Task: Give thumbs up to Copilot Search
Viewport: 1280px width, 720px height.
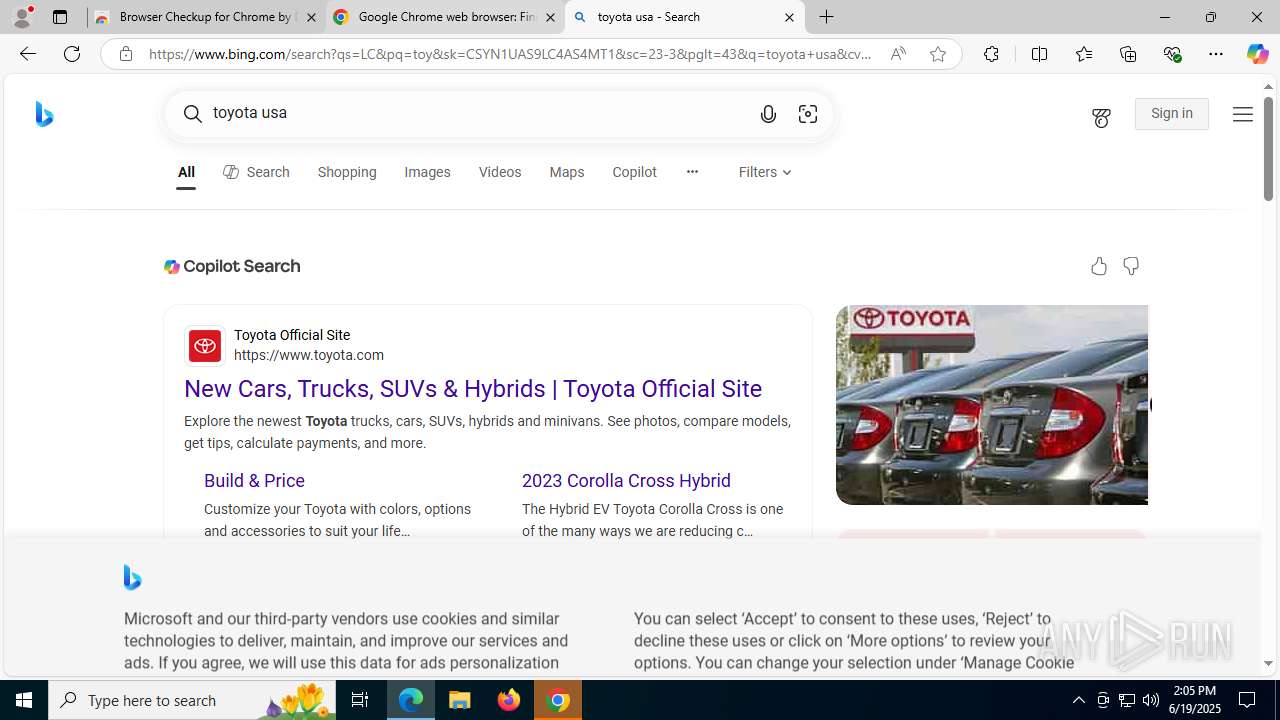Action: [1099, 266]
